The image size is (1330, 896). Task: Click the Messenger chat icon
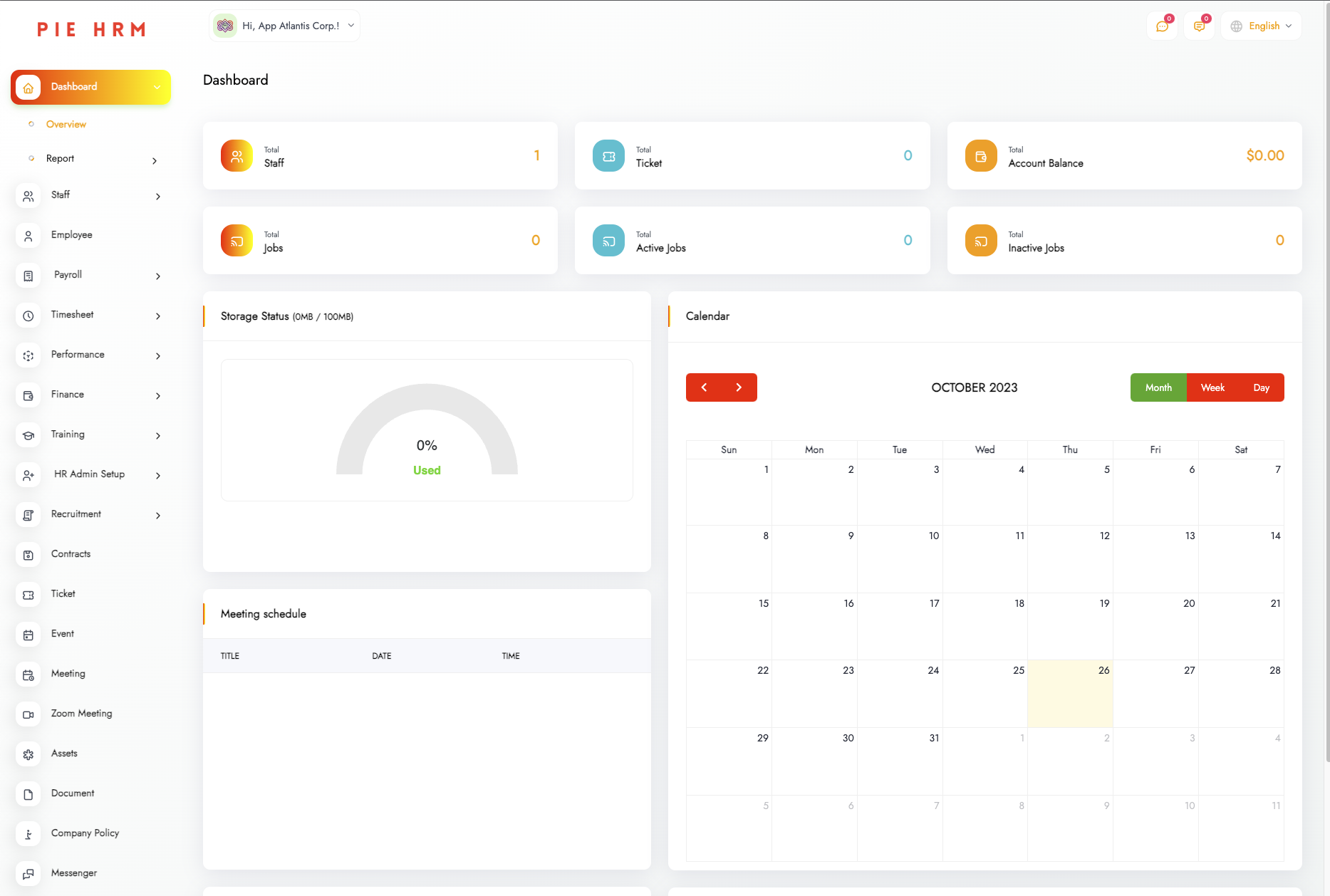click(28, 874)
